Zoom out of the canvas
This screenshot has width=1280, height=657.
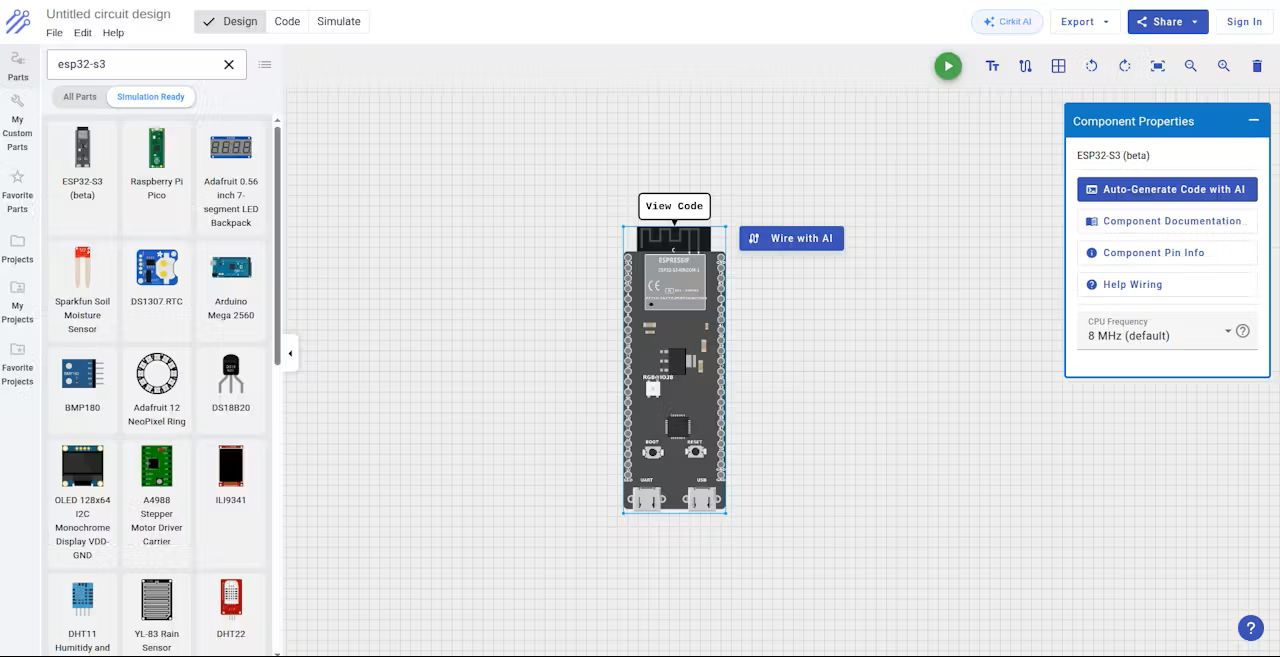point(1190,66)
